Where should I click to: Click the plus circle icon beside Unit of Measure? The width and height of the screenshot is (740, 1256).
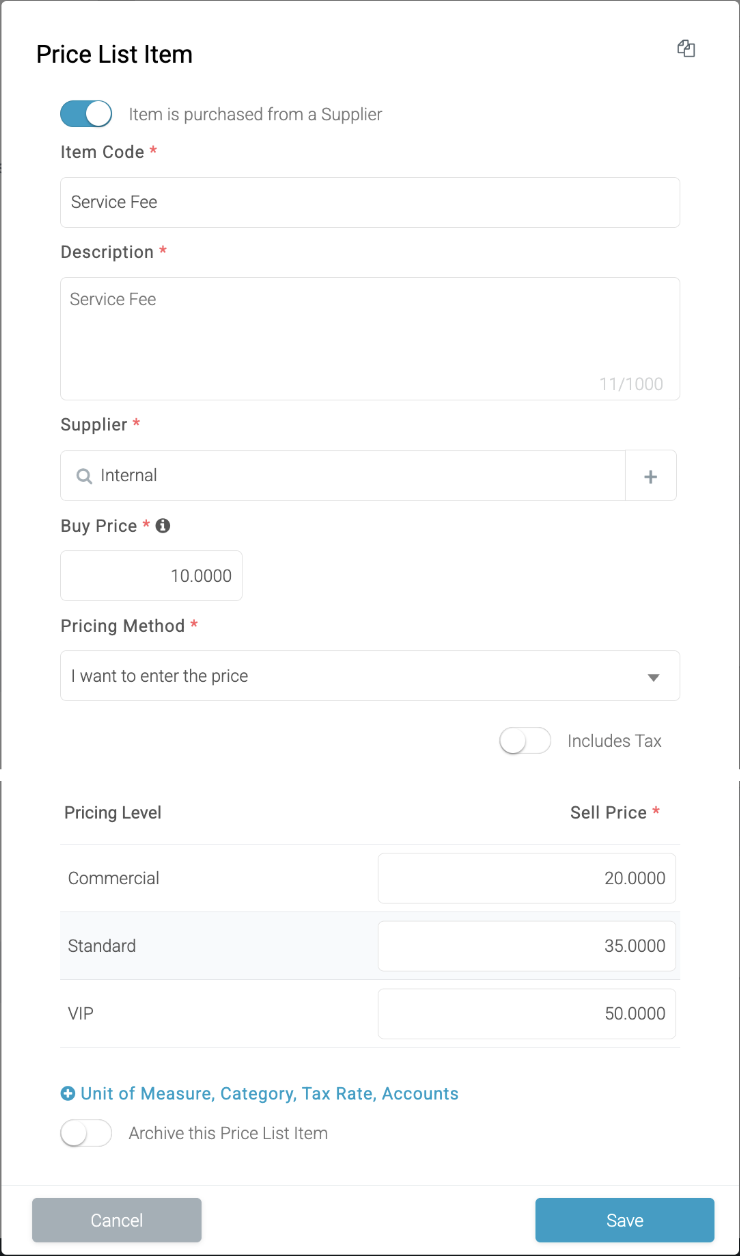pos(68,1094)
